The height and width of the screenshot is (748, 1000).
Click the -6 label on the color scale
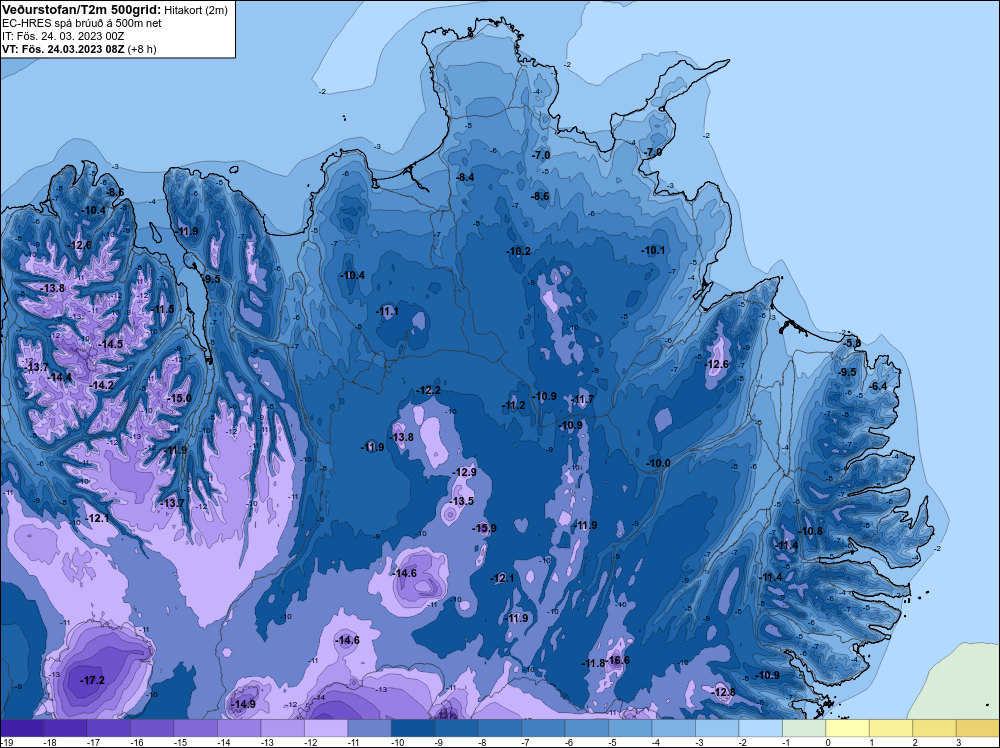pos(570,742)
